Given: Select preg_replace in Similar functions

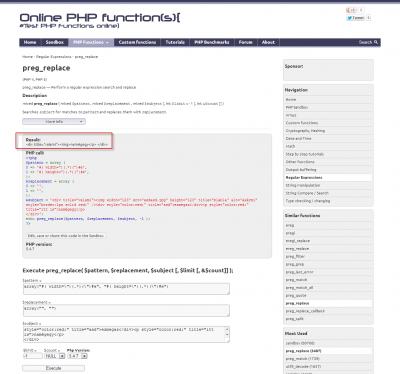Looking at the screenshot, I should (328, 303).
